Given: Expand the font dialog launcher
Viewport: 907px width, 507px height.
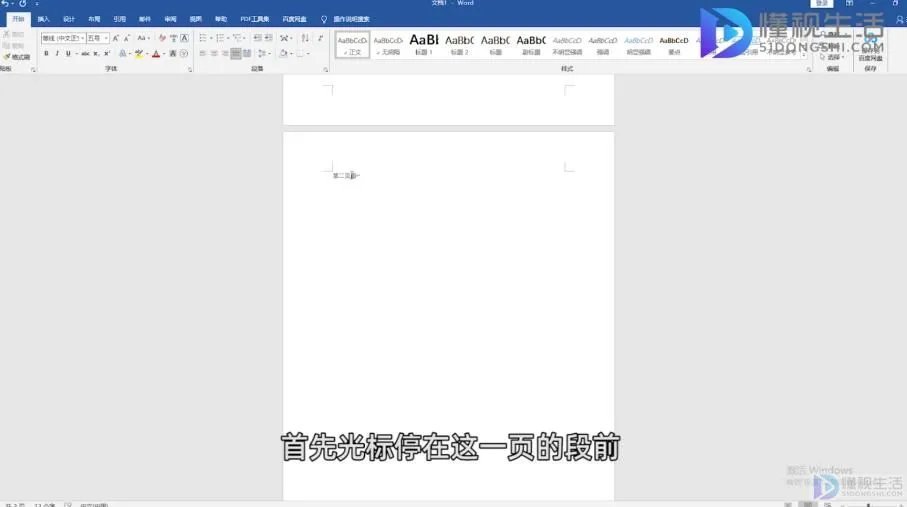Looking at the screenshot, I should 190,69.
